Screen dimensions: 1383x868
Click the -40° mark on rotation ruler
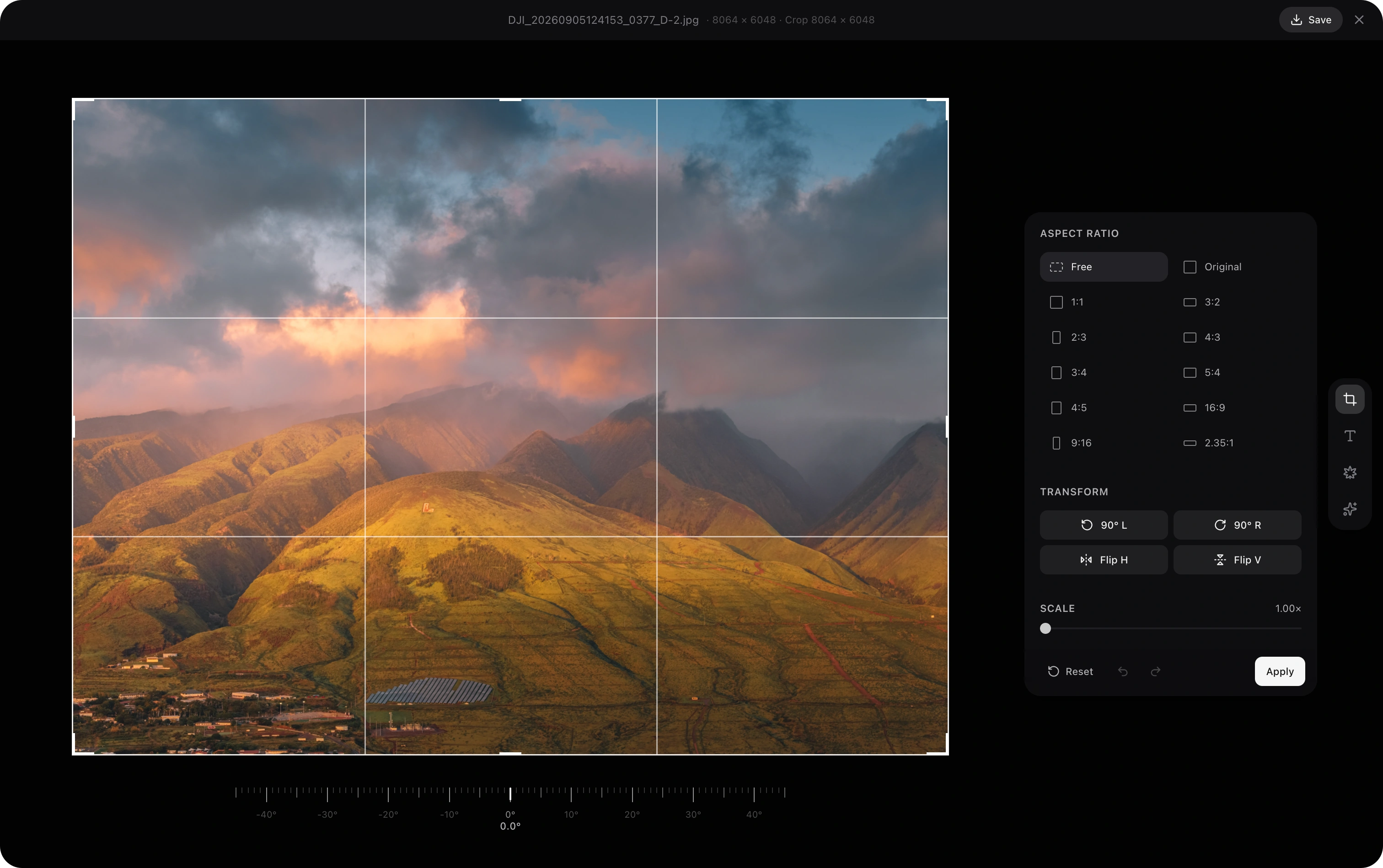[x=266, y=814]
